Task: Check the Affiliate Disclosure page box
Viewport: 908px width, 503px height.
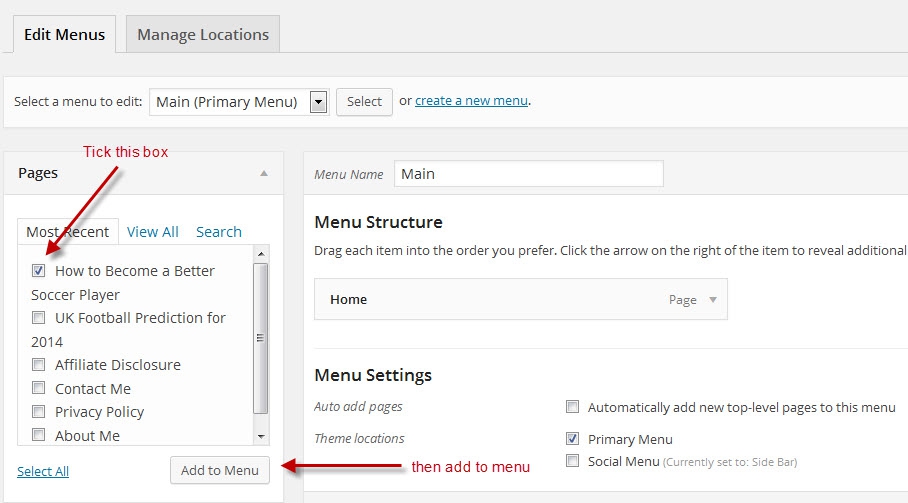Action: pyautogui.click(x=39, y=364)
